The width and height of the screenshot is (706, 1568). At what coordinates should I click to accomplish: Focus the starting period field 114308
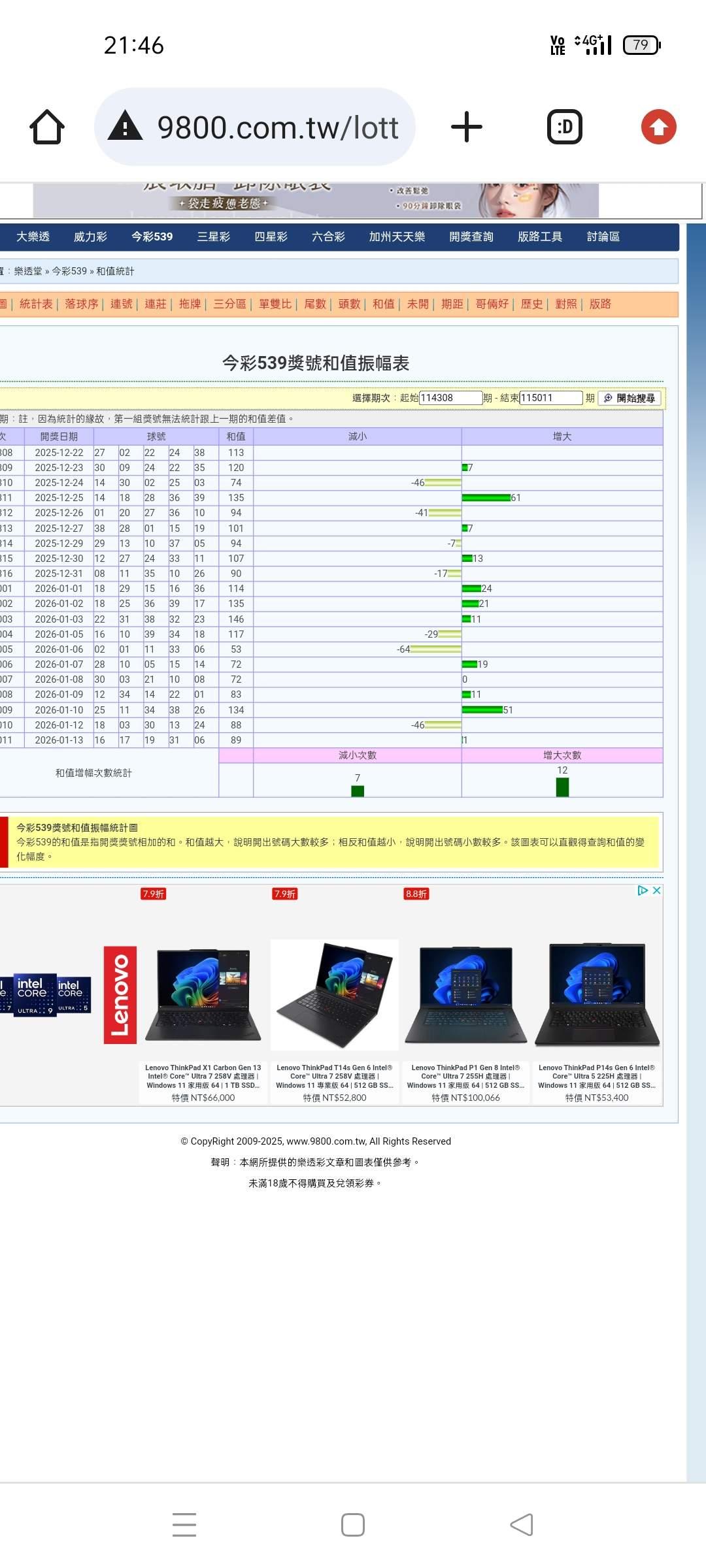point(450,398)
